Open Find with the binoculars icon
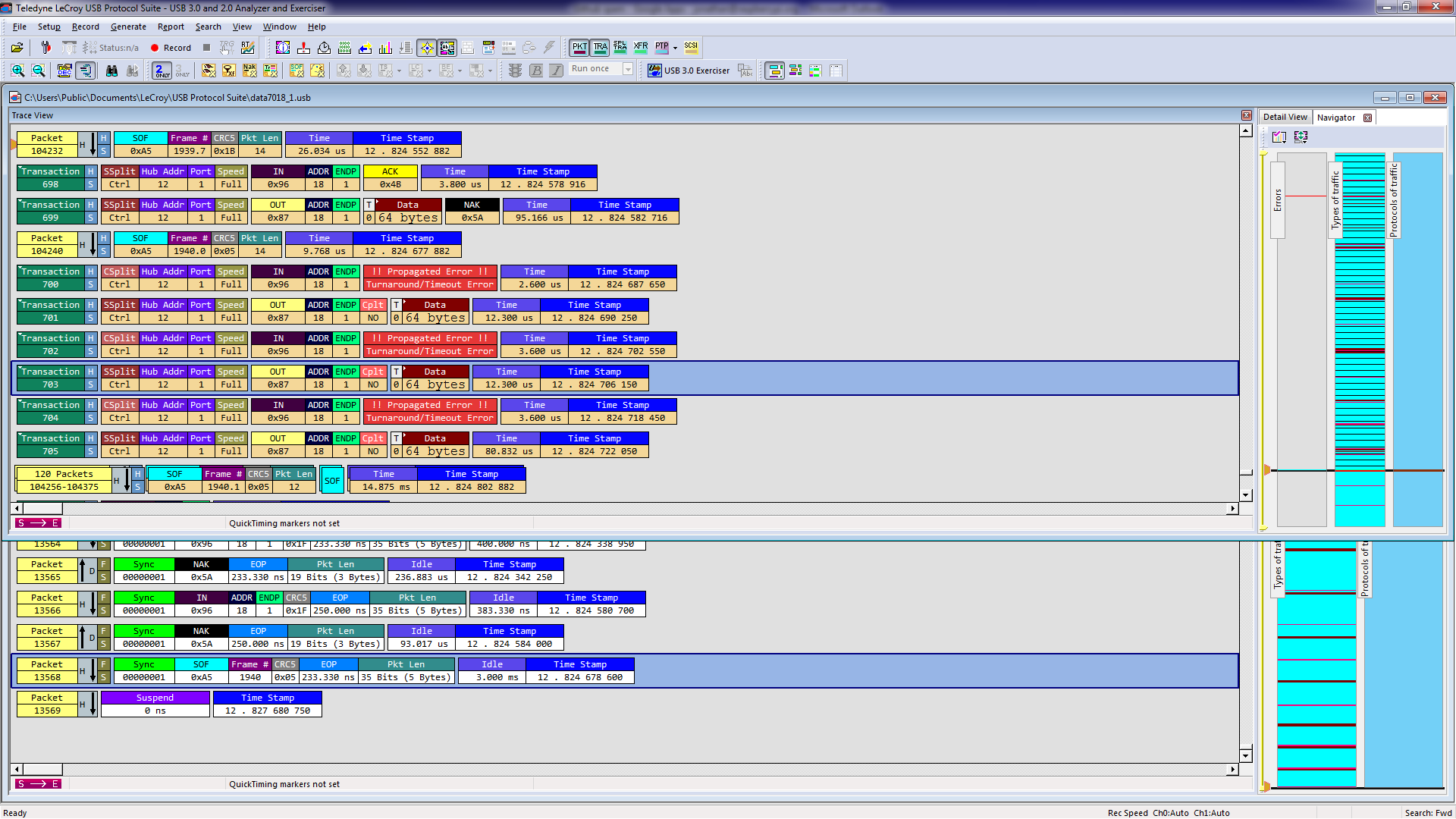Screen dimensions: 1456x819 tap(111, 71)
